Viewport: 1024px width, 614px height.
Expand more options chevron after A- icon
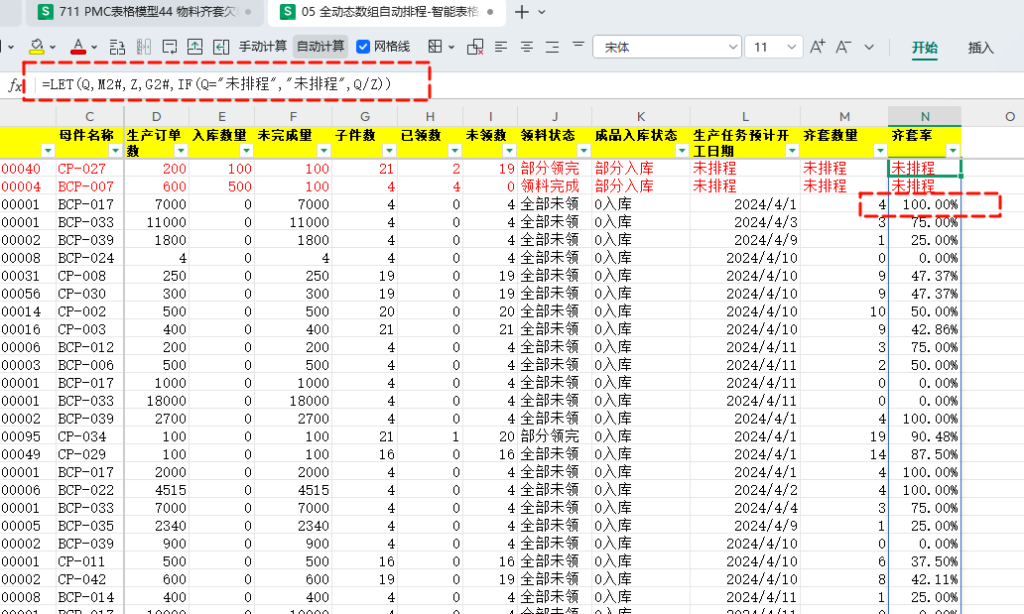[x=869, y=47]
